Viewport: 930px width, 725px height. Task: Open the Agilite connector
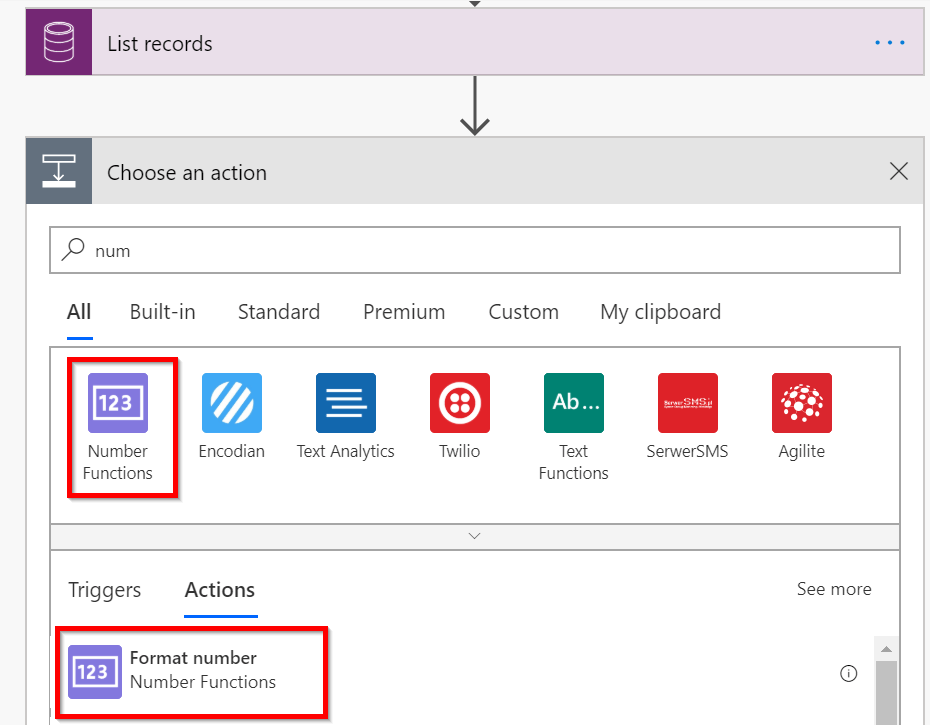point(801,403)
